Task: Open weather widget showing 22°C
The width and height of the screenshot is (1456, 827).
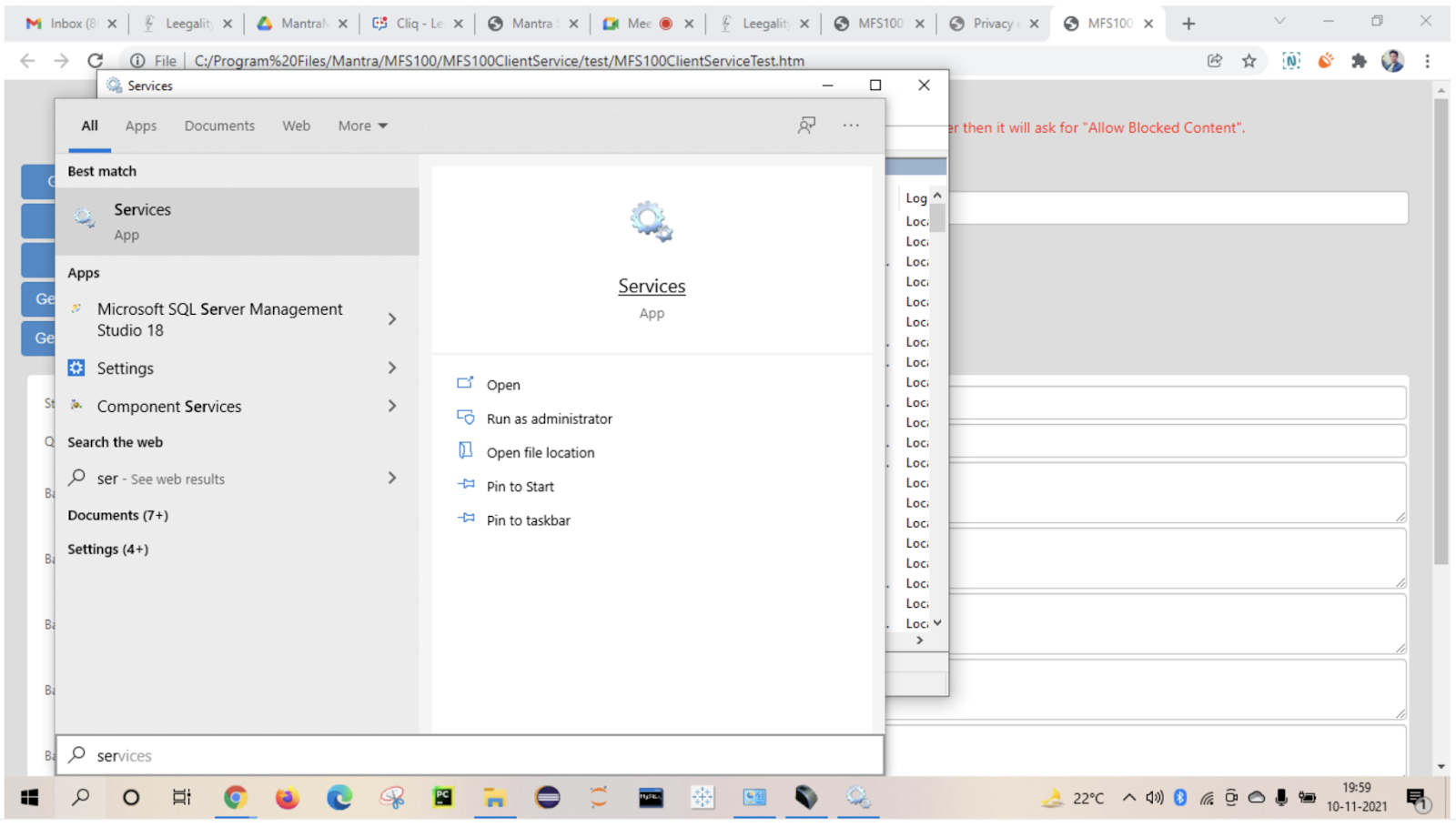Action: pyautogui.click(x=1074, y=798)
